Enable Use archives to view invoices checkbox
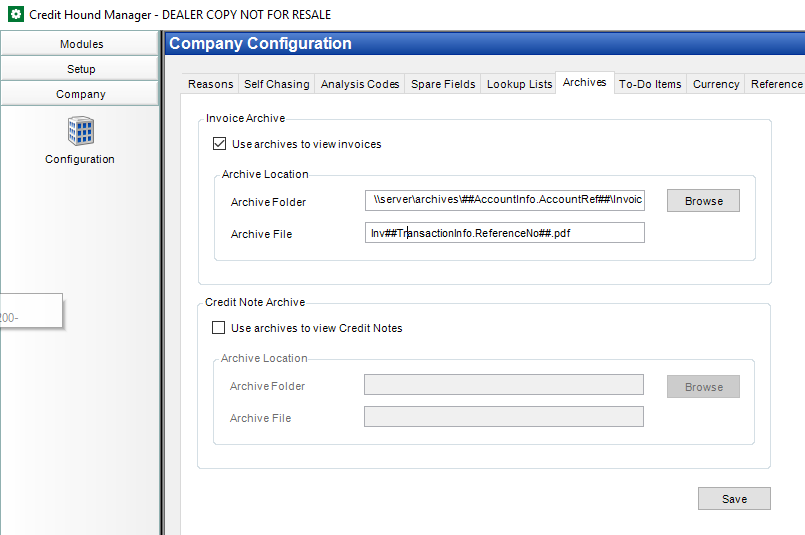The image size is (805, 535). 219,144
